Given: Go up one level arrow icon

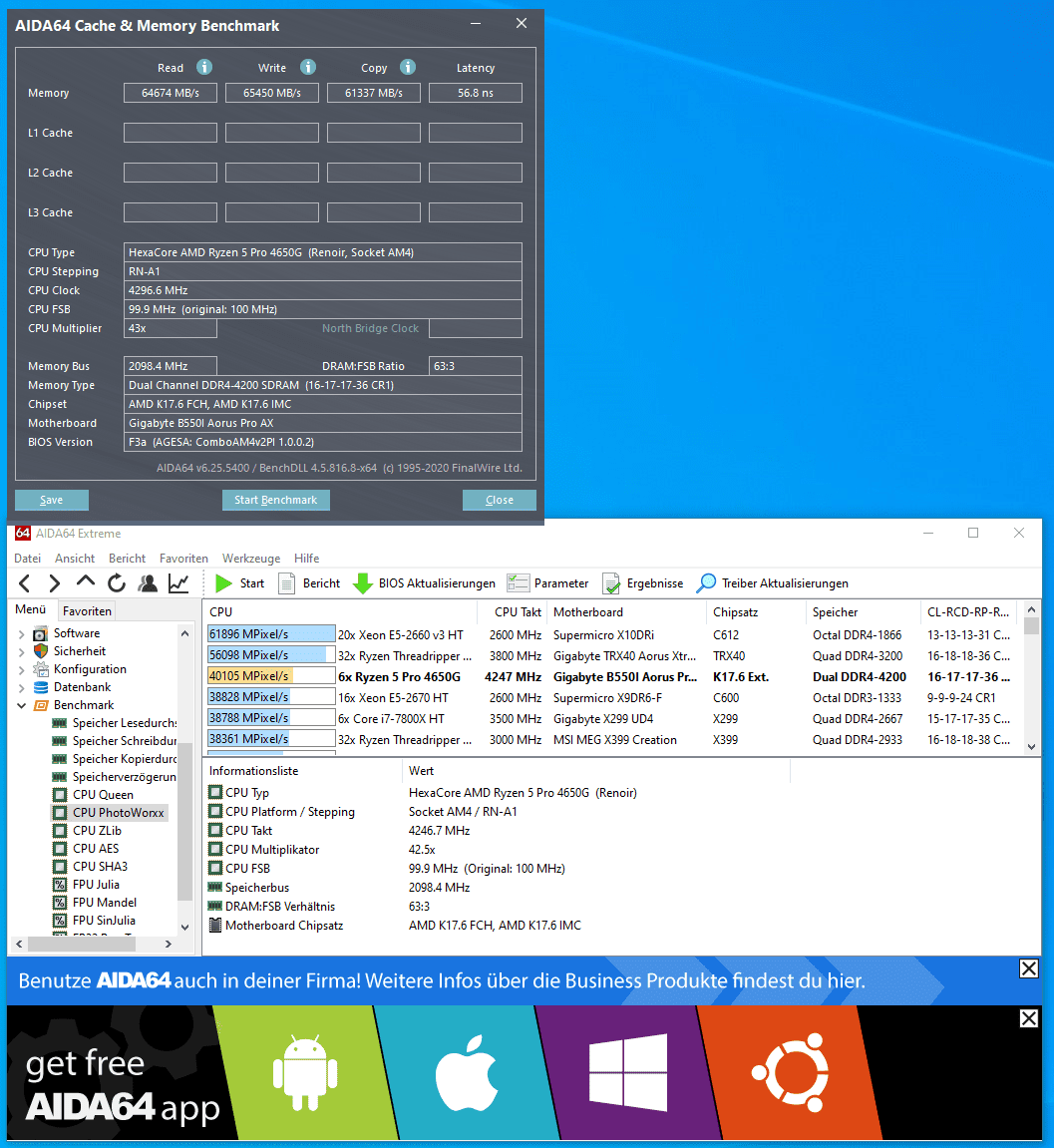Looking at the screenshot, I should coord(86,582).
